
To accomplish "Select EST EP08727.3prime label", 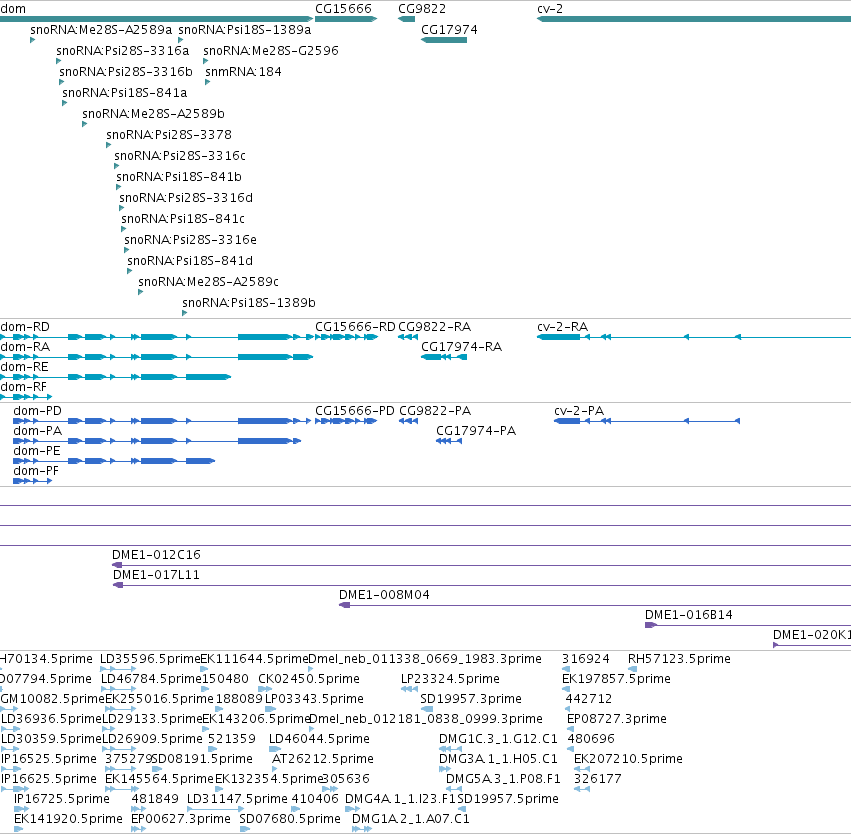I will [617, 719].
